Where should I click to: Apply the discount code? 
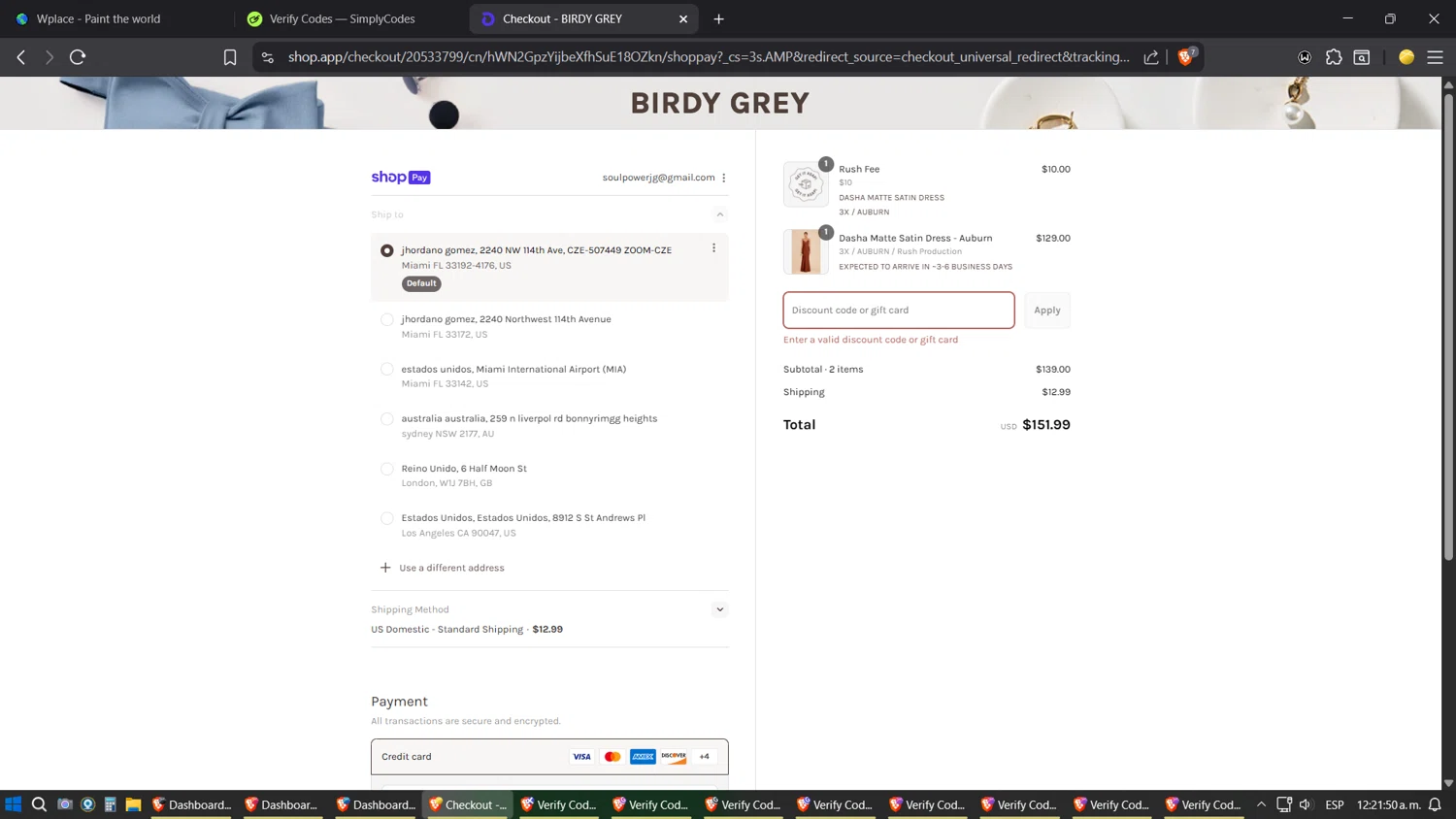[x=1047, y=311]
